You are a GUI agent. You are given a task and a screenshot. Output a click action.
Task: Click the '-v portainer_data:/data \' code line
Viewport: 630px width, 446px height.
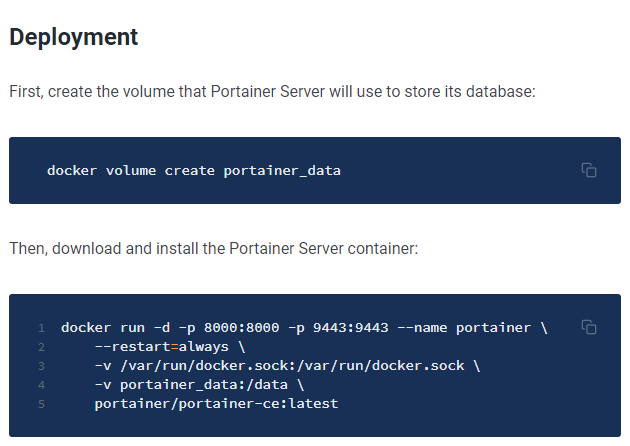click(199, 385)
